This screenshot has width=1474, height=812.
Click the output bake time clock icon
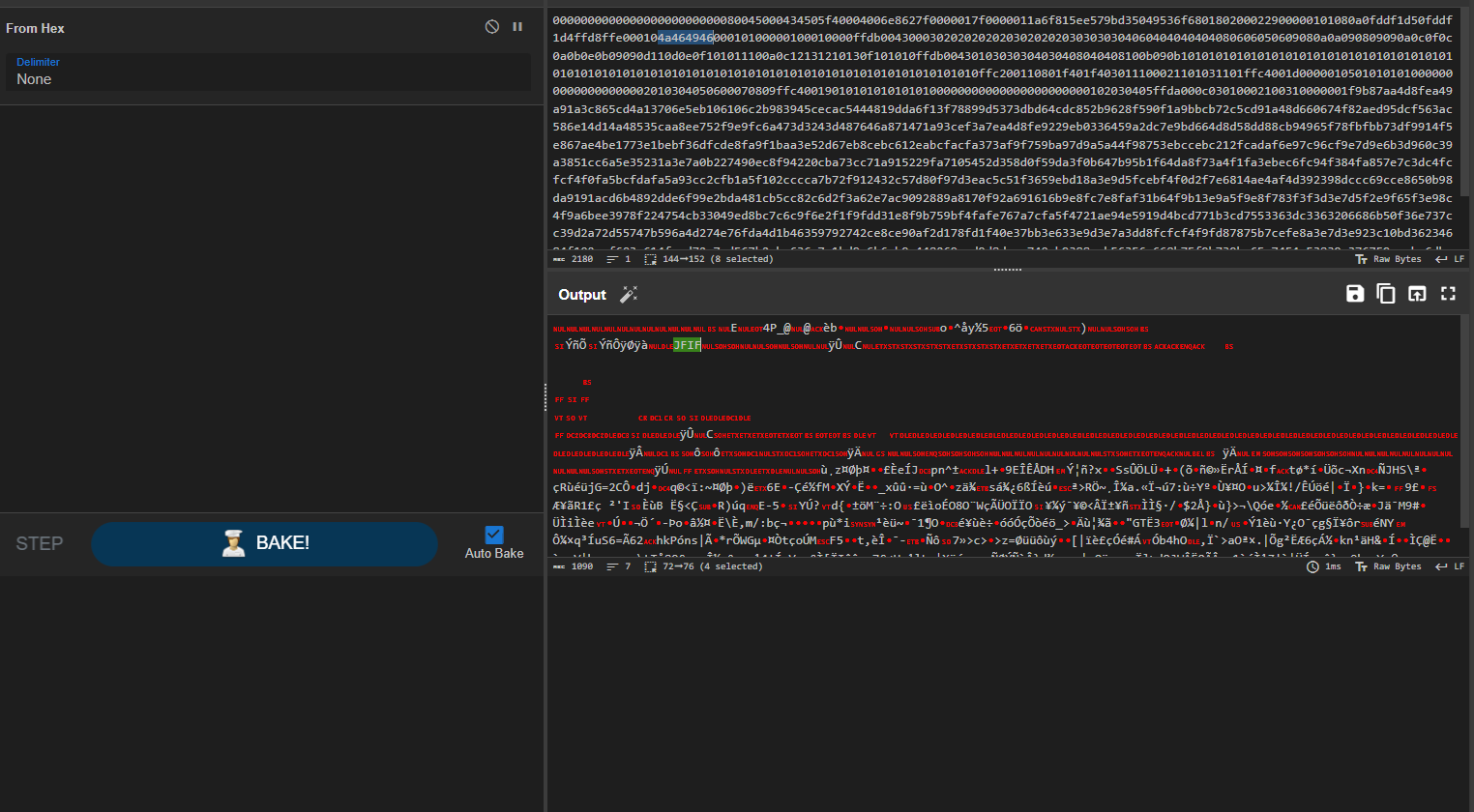[1312, 566]
